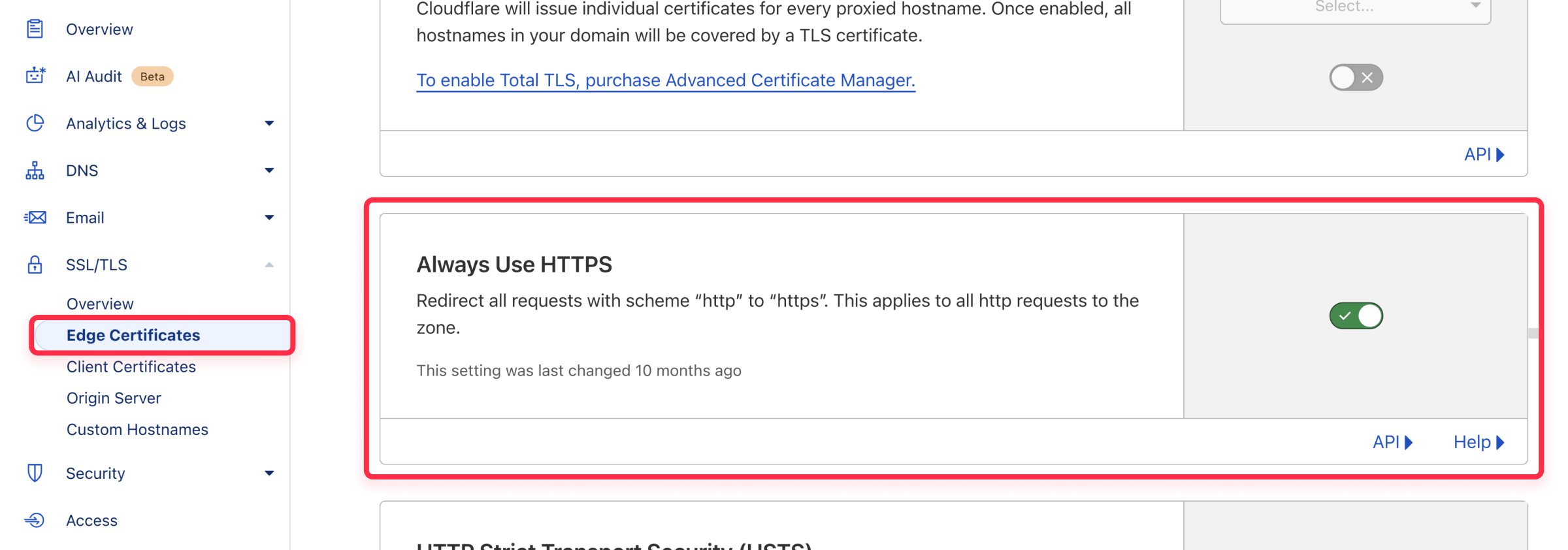Viewport: 1568px width, 550px height.
Task: Click 'This setting was last changed 10 months ago'
Action: point(579,370)
